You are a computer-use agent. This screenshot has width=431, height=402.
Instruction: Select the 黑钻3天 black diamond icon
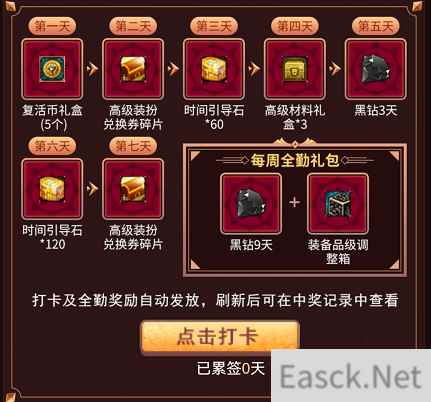[x=376, y=69]
